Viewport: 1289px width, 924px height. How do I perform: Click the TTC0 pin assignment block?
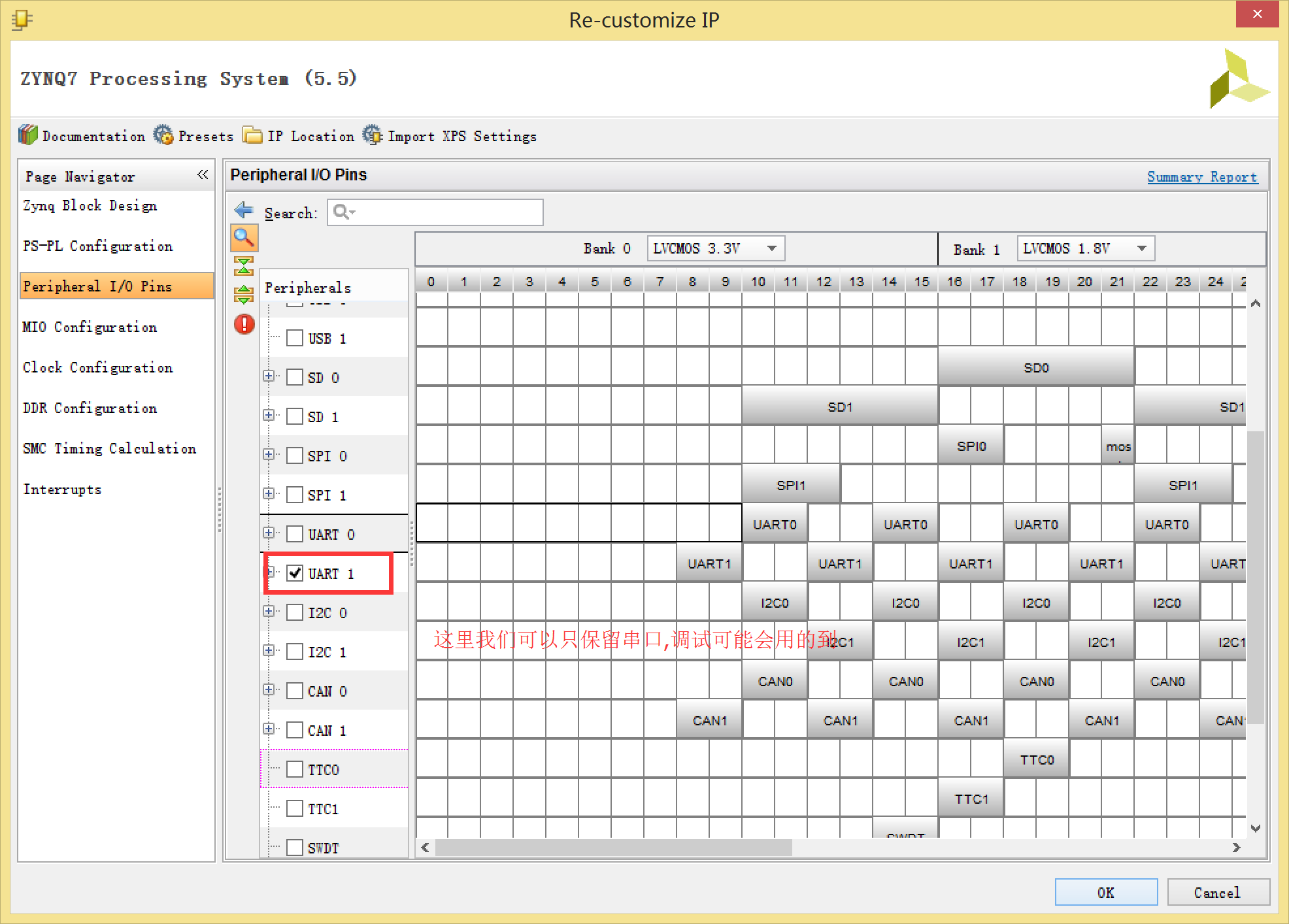tap(1036, 759)
